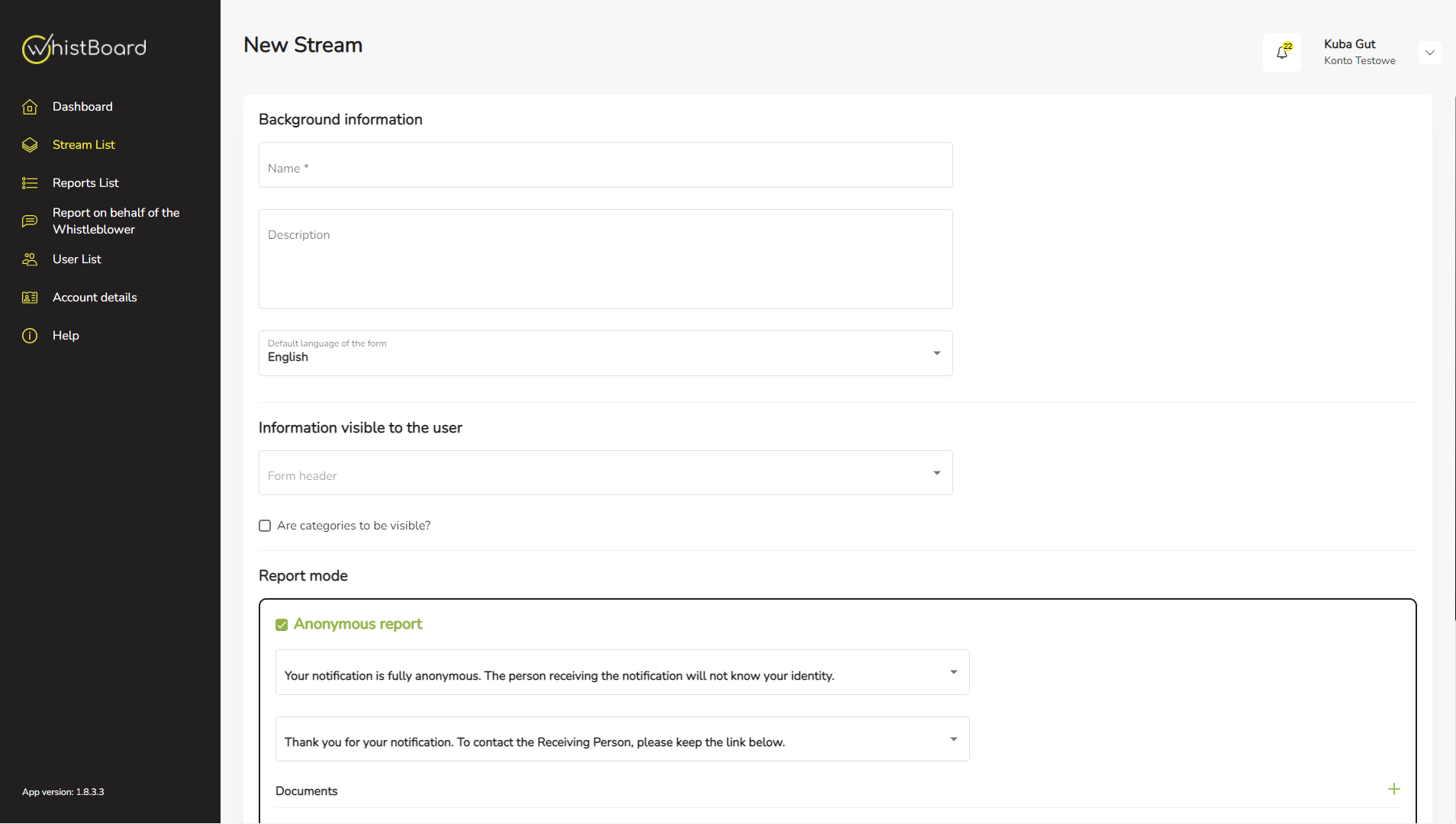Expand the thank-you message dropdown

(x=953, y=739)
